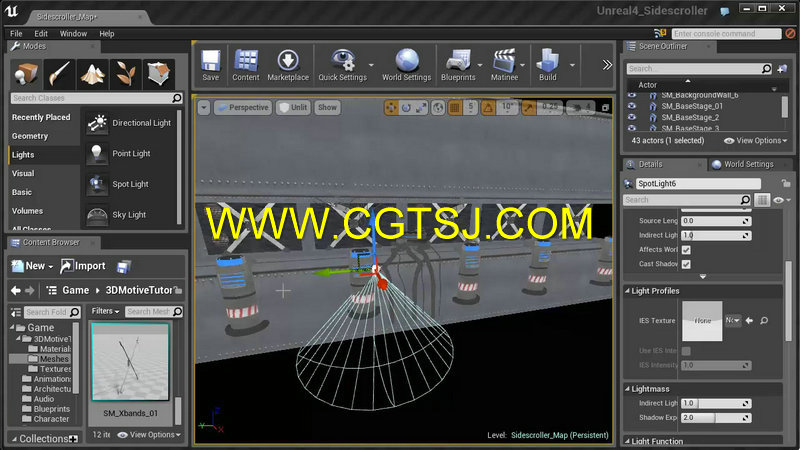Click the Directional Light icon
The image size is (800, 450).
click(97, 123)
